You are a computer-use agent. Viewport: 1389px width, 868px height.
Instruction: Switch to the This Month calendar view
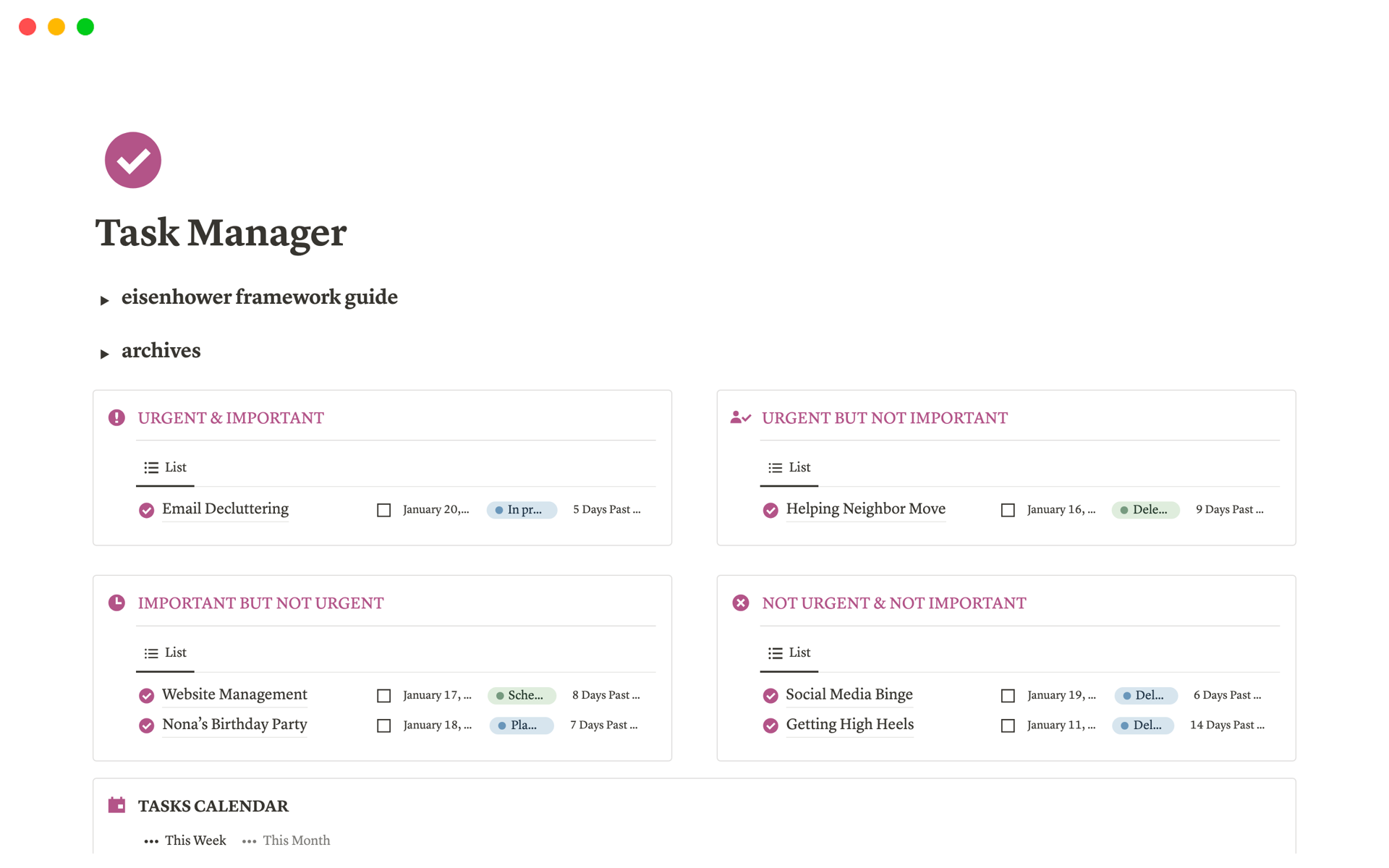pyautogui.click(x=297, y=840)
